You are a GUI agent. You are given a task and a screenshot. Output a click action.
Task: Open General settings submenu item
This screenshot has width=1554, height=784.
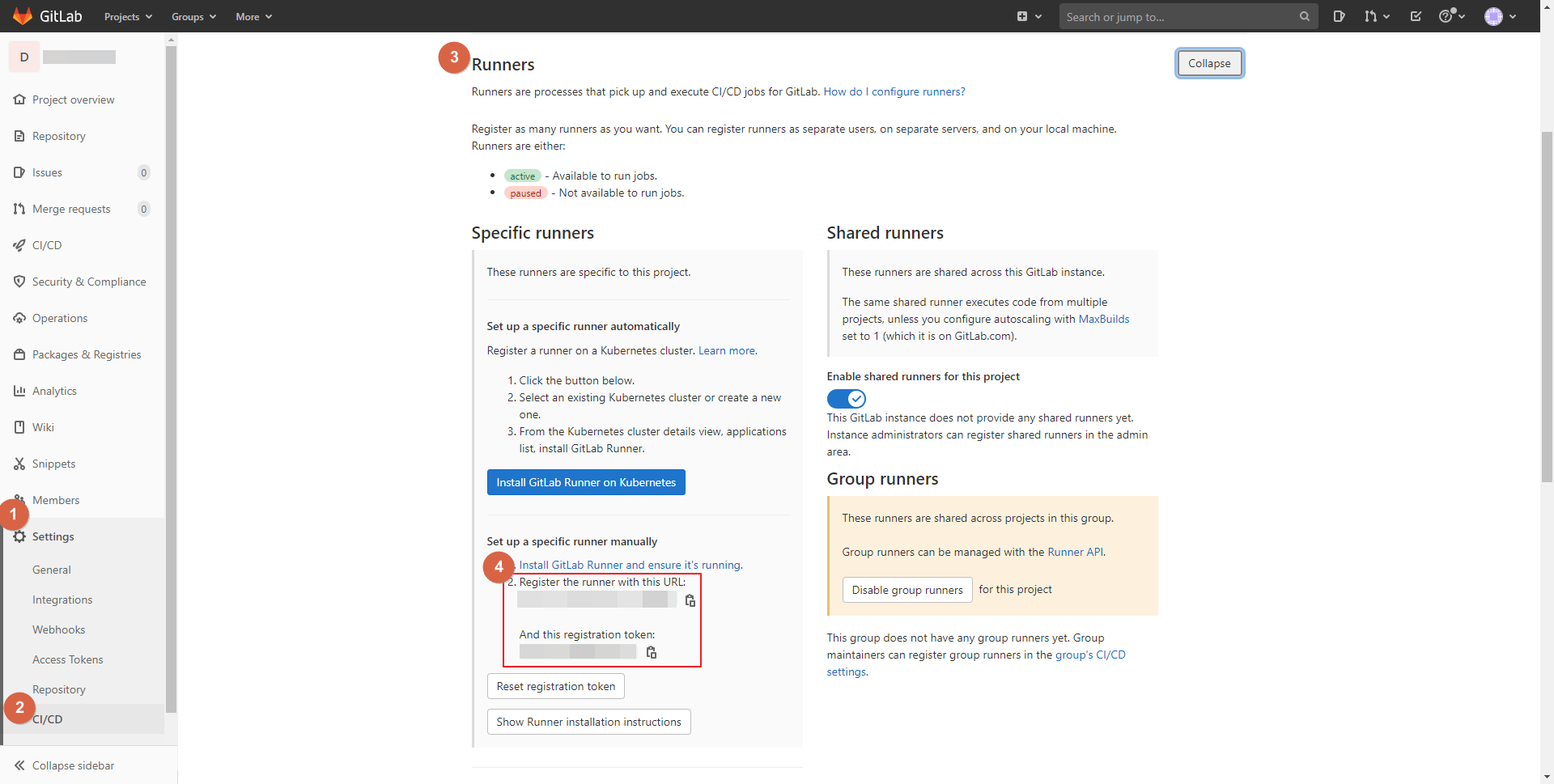pos(52,570)
